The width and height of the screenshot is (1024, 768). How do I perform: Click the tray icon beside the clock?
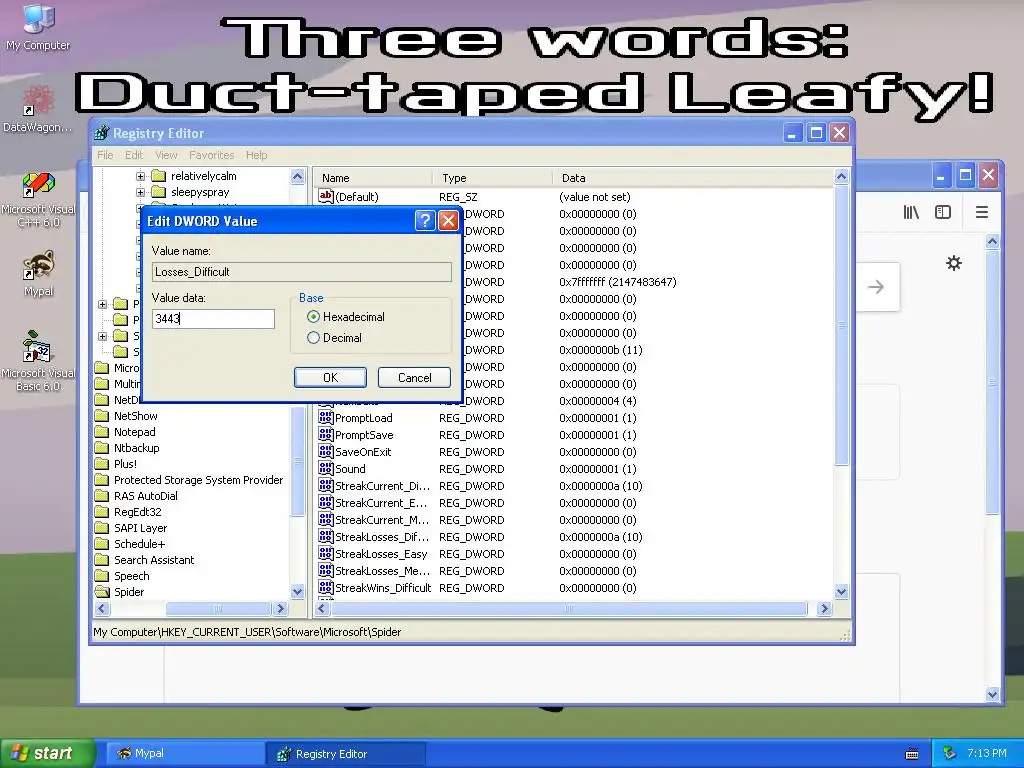pos(949,753)
